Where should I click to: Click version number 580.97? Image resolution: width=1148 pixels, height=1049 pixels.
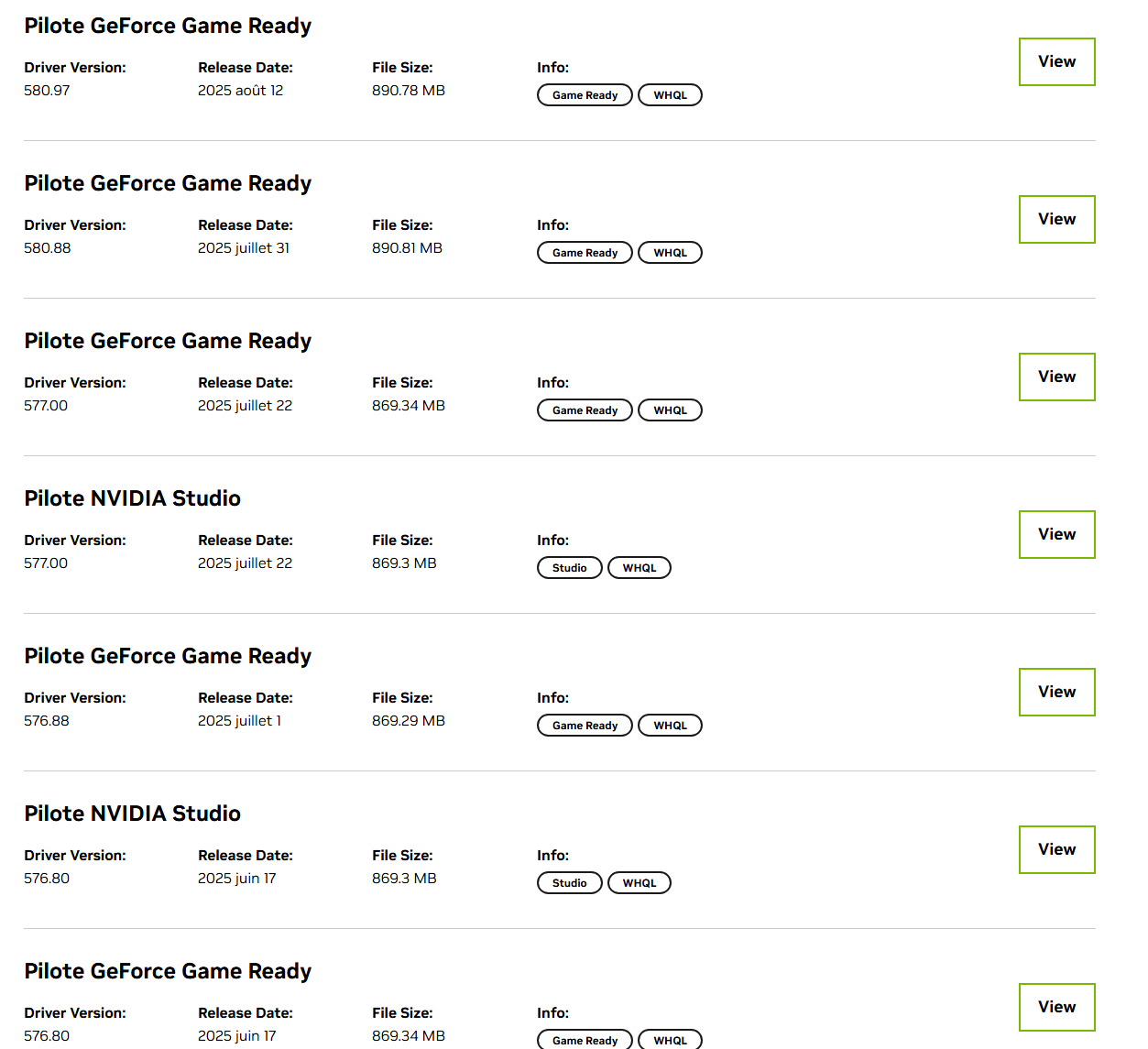click(x=47, y=91)
